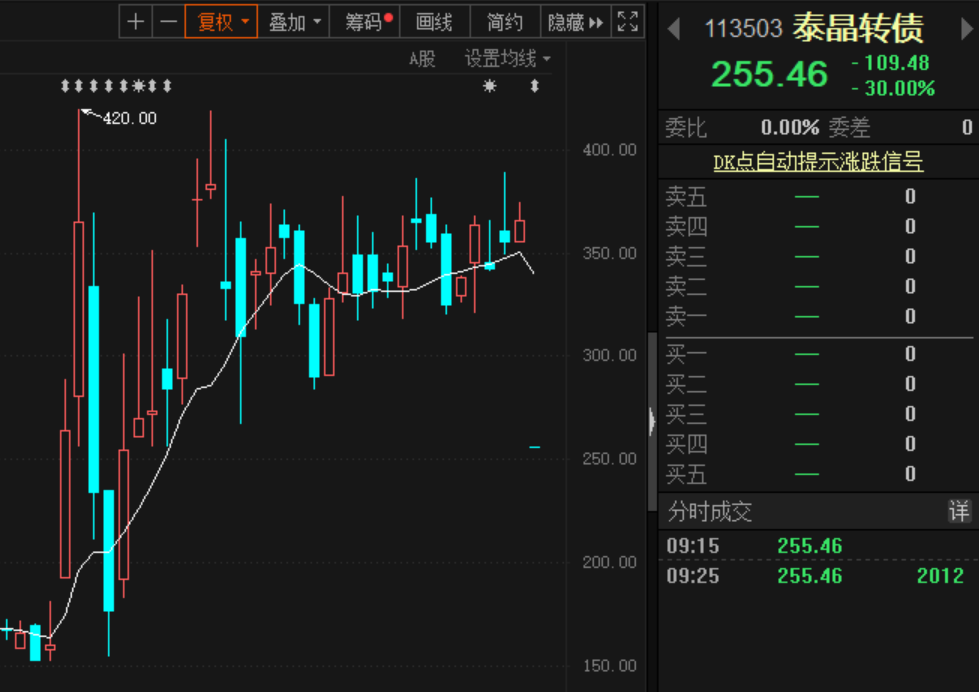The width and height of the screenshot is (979, 692).
Task: Select the 卖三 order row
Action: [819, 257]
